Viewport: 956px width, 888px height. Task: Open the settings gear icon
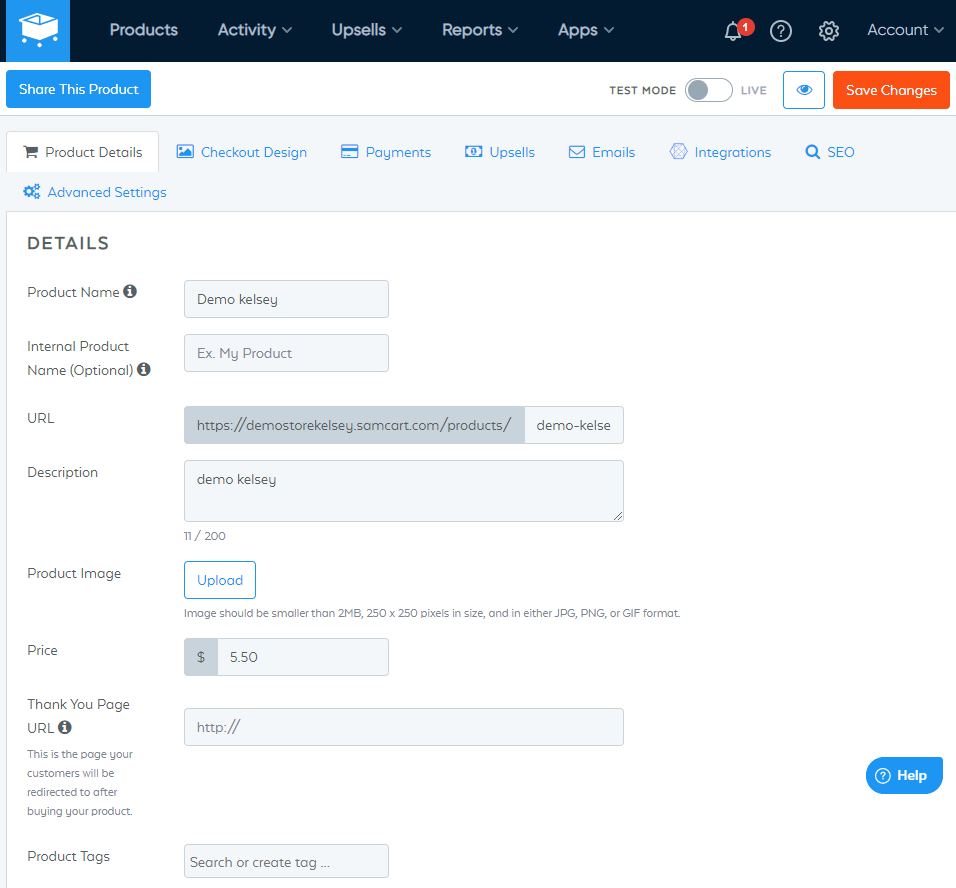(829, 30)
